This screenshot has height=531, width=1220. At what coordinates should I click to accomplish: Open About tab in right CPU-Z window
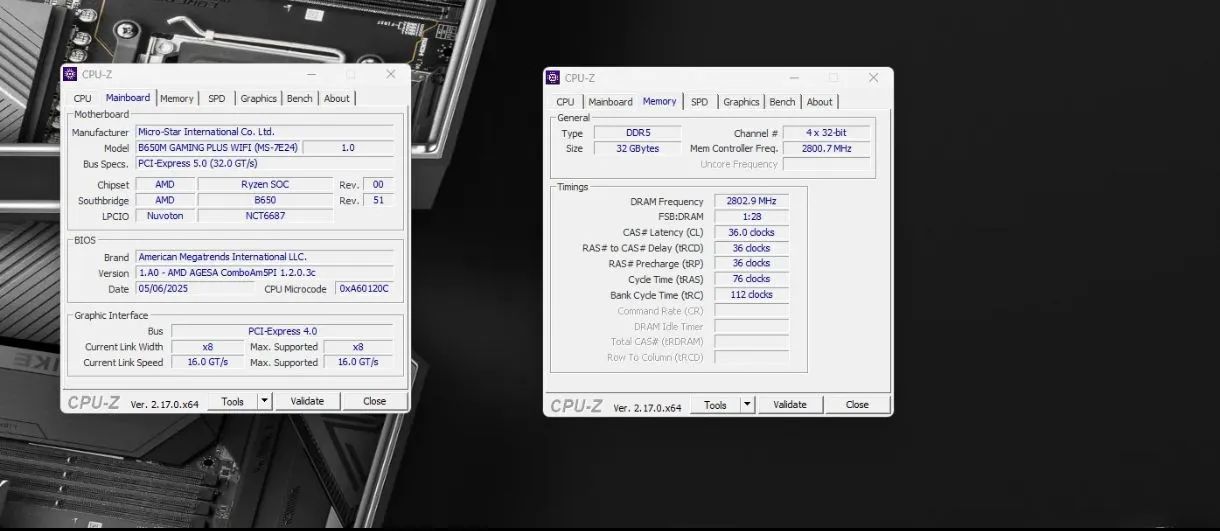pyautogui.click(x=820, y=101)
